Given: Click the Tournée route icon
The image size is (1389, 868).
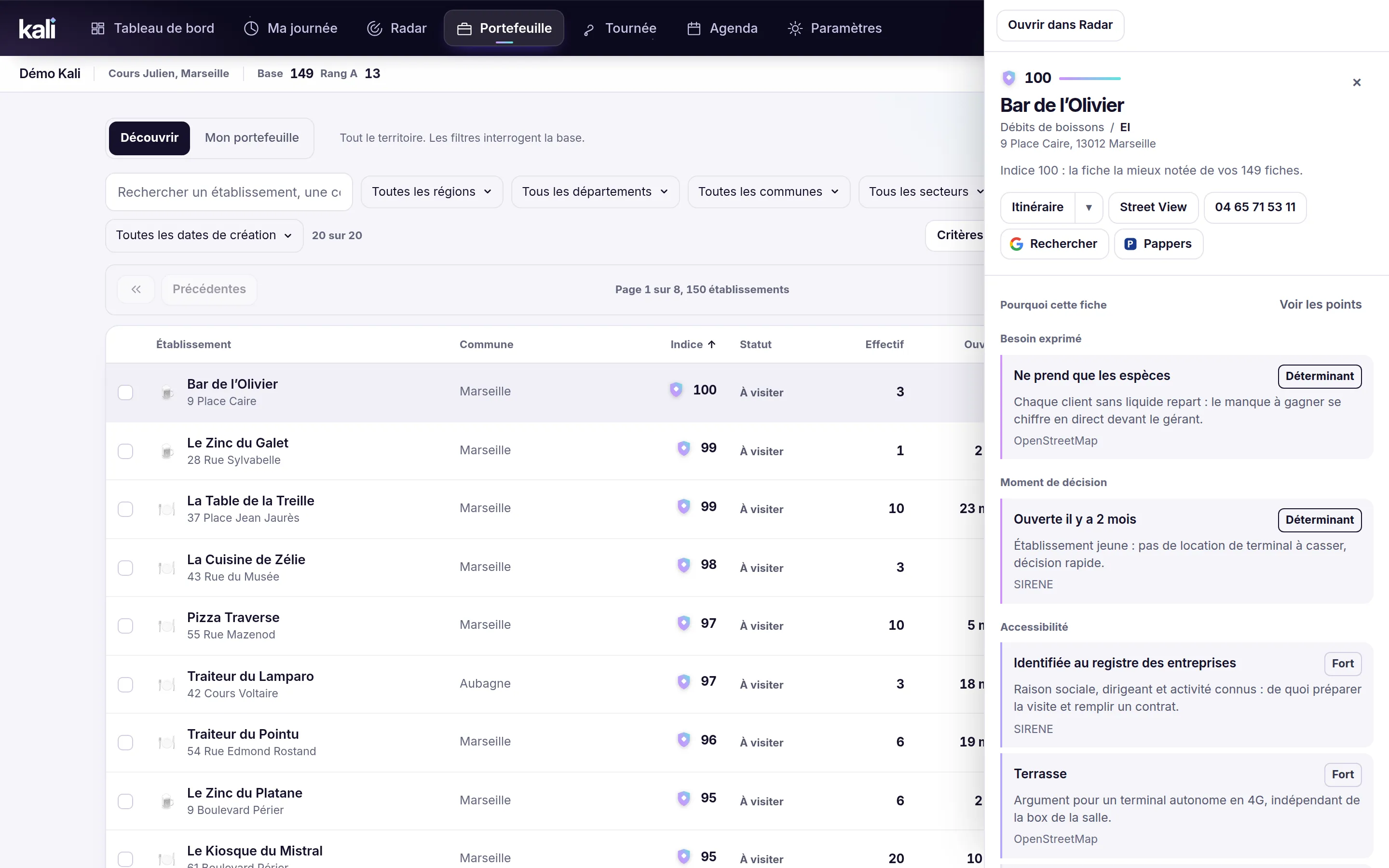Looking at the screenshot, I should [589, 29].
